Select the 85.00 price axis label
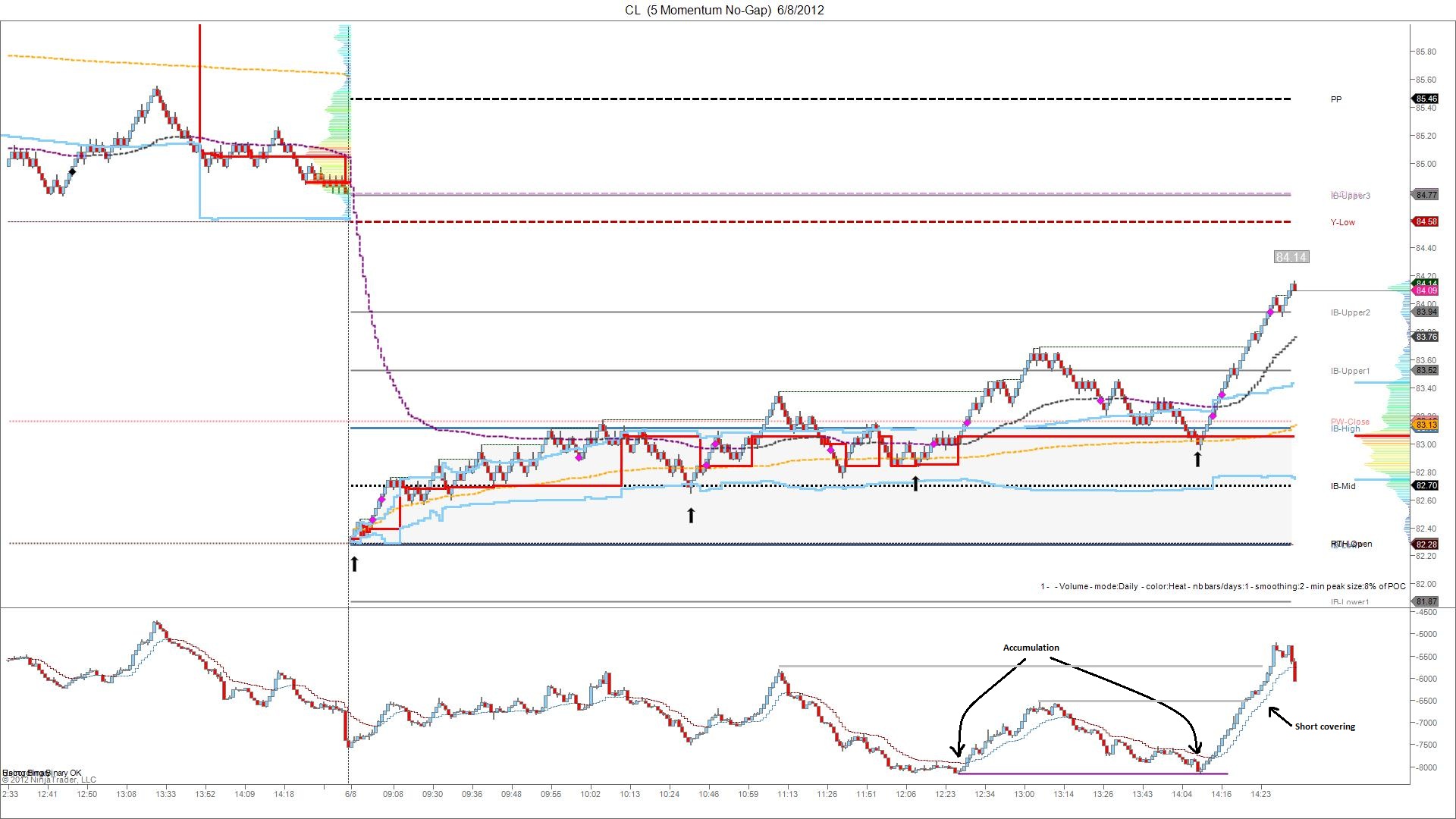Screen dimensions: 1456x819 [1426, 164]
